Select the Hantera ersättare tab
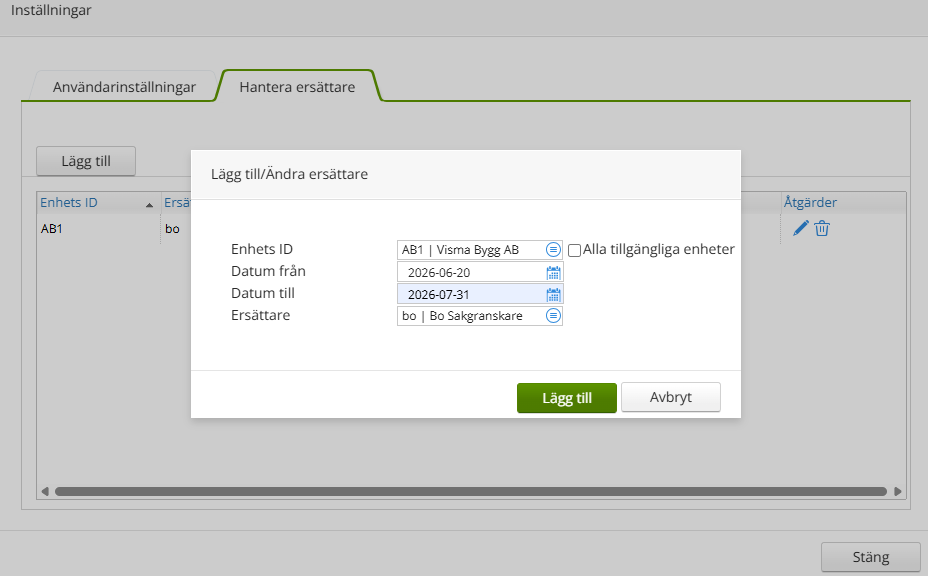928x576 pixels. click(x=297, y=87)
